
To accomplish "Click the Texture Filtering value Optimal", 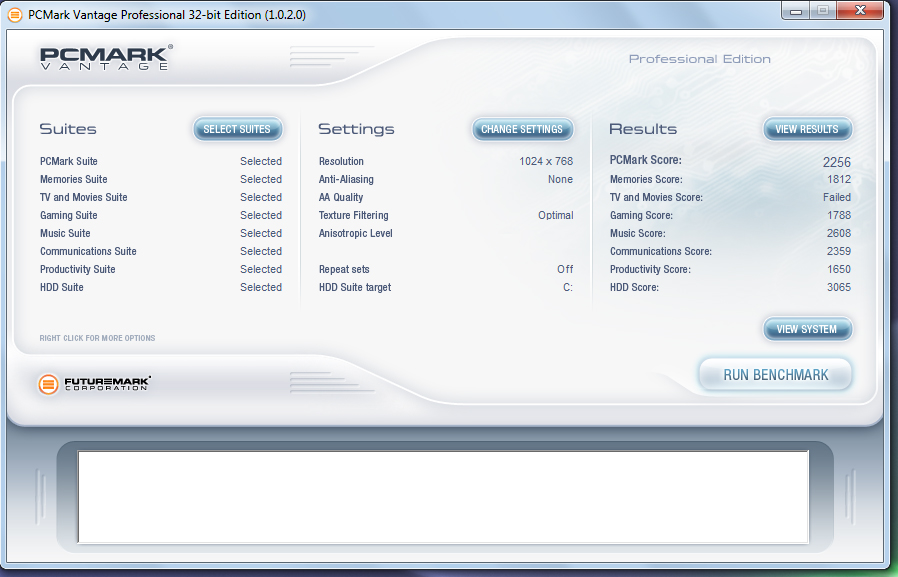I will 556,215.
